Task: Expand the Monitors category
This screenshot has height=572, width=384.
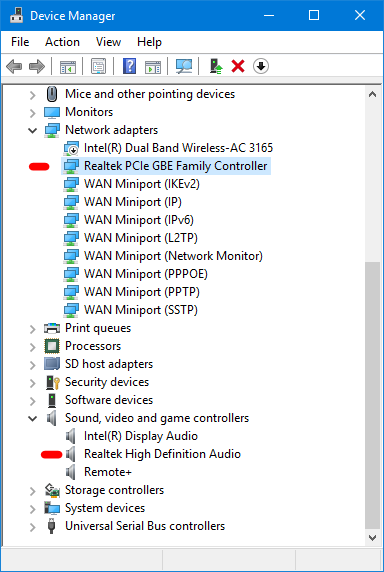Action: [32, 113]
